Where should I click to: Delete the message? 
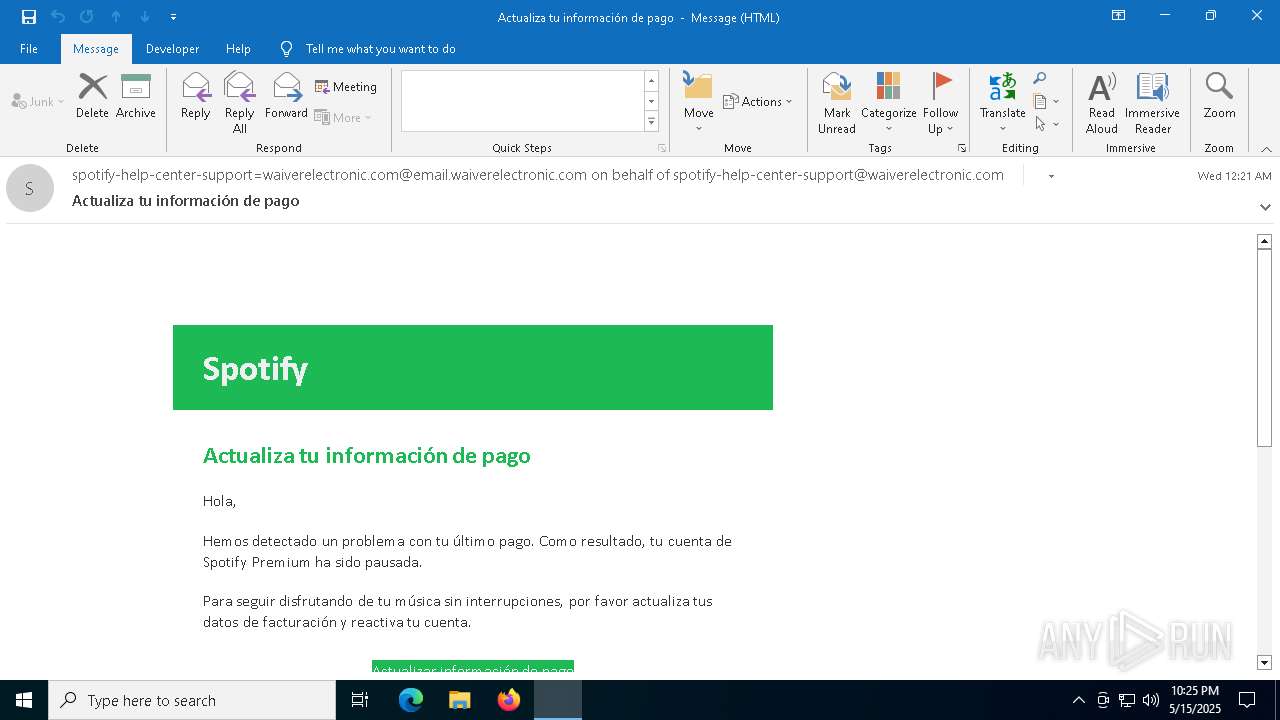(92, 96)
